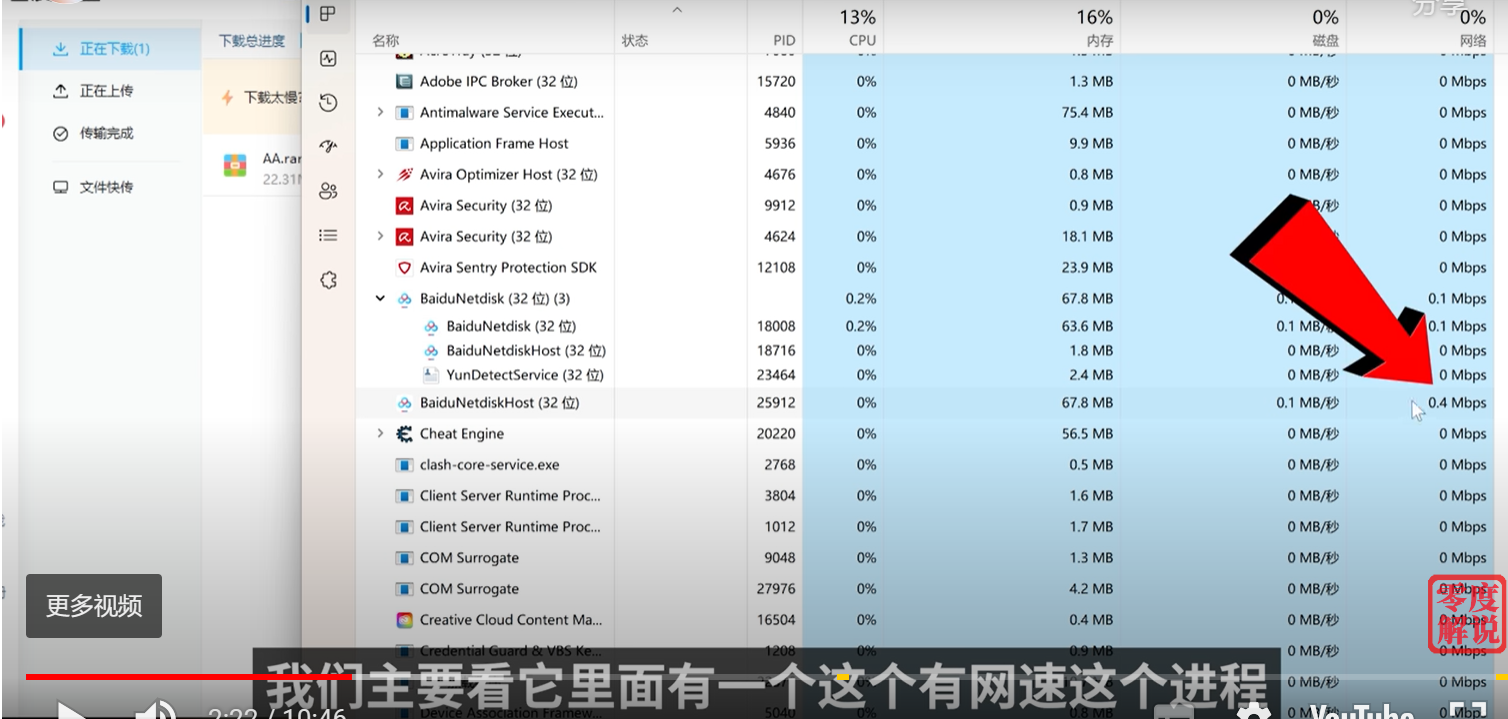Click the 23.9 MB memory value
This screenshot has height=719, width=1508.
click(x=1087, y=268)
